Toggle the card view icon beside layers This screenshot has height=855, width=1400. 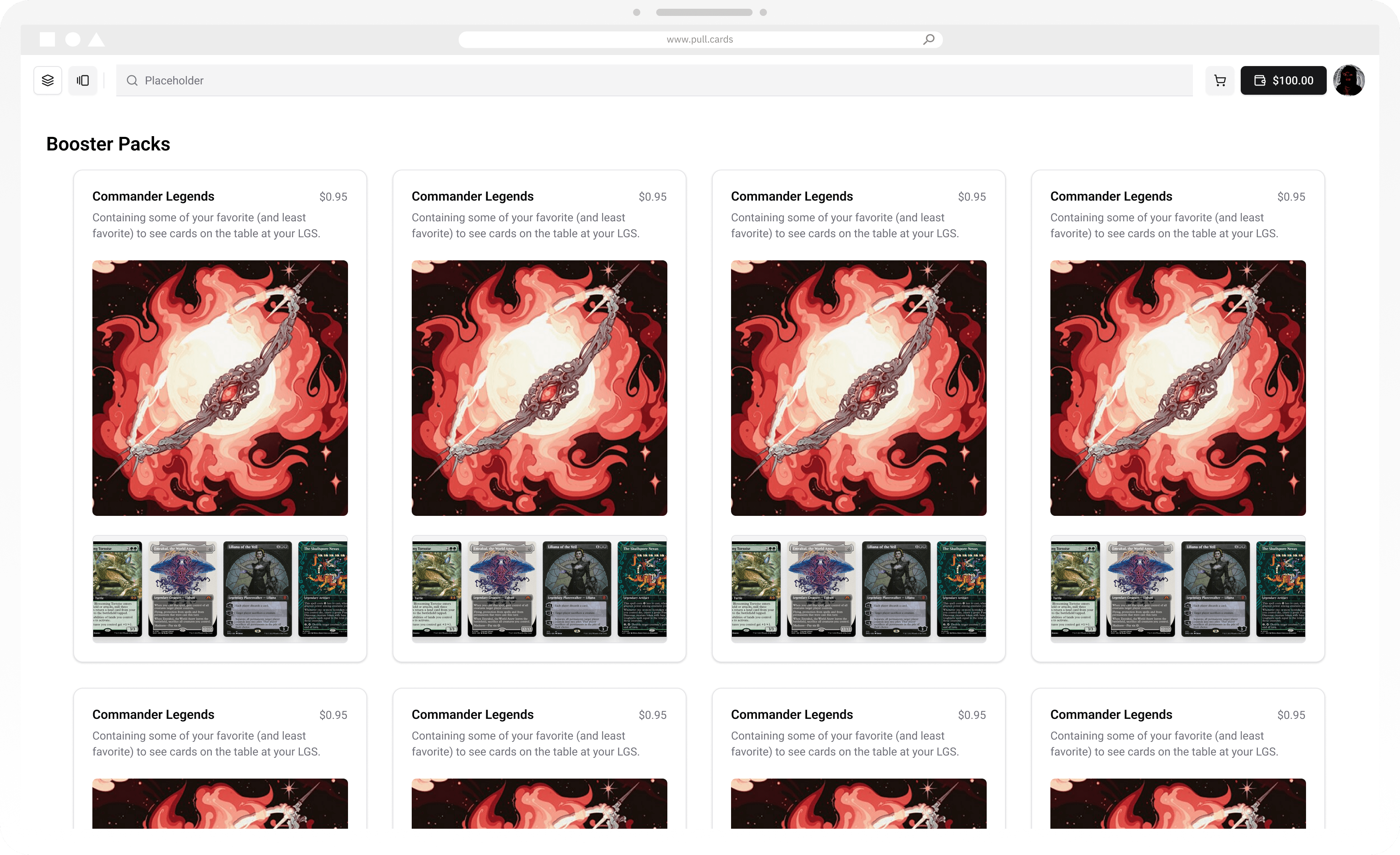coord(83,81)
